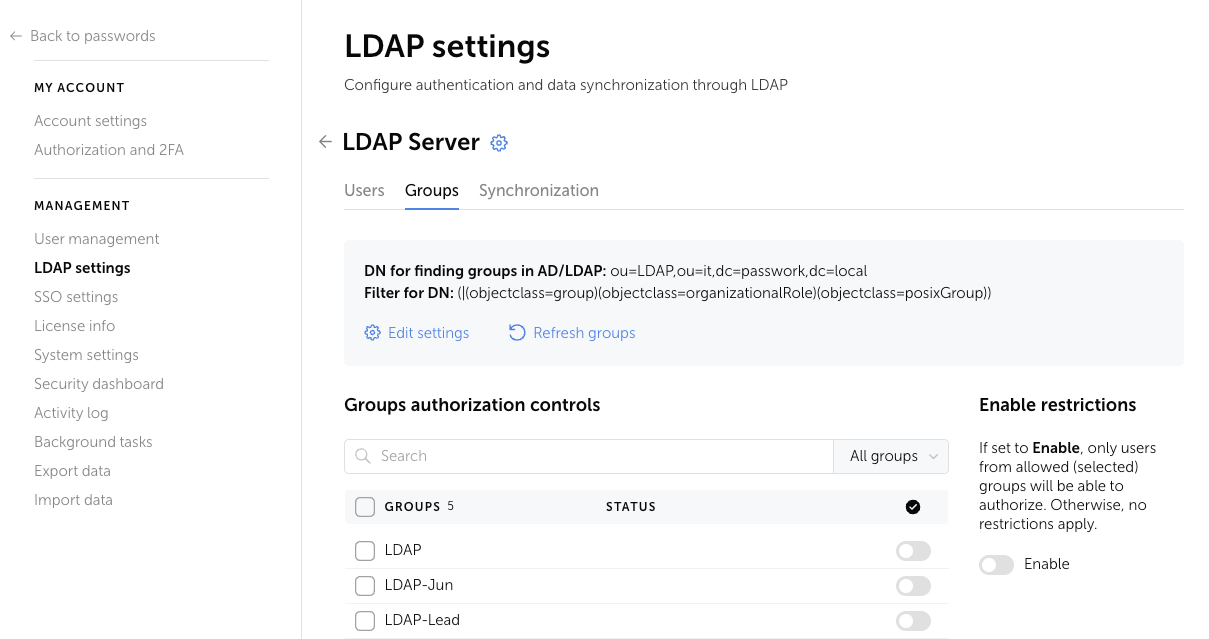Click the gear icon beside LDAP Server heading

coord(499,142)
